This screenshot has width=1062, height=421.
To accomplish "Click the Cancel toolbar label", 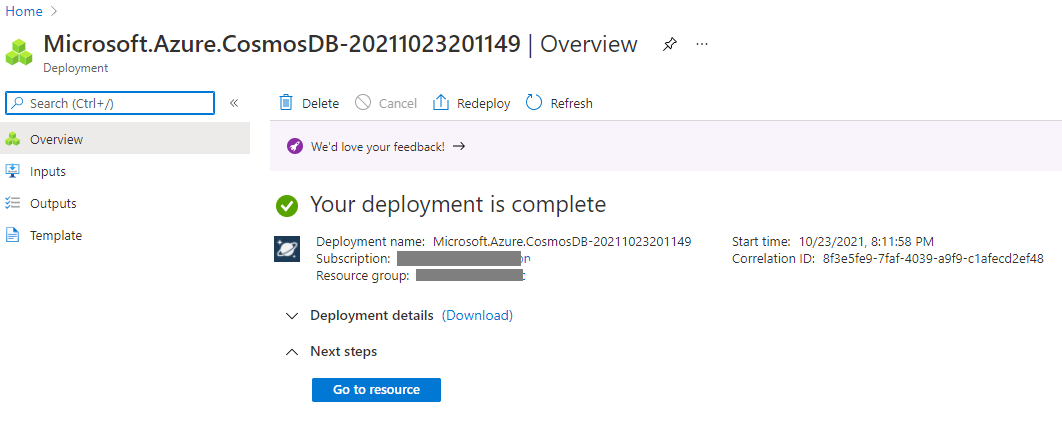I will click(x=398, y=104).
